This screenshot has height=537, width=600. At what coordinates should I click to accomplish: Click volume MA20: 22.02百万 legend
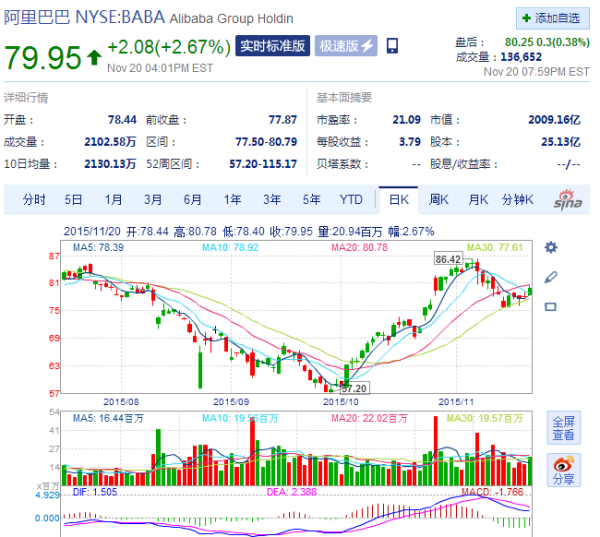370,418
